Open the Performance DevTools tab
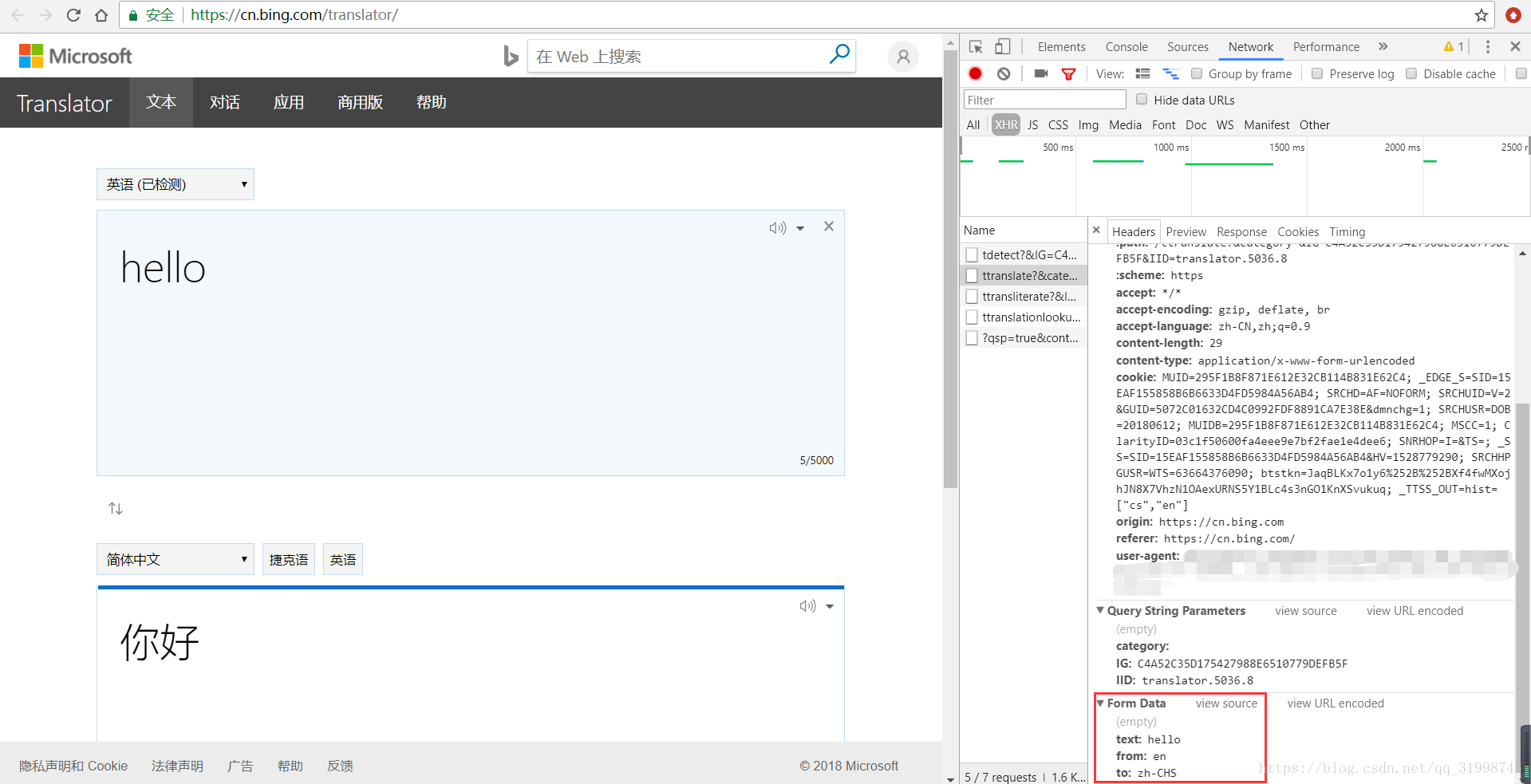The image size is (1531, 784). pyautogui.click(x=1326, y=47)
